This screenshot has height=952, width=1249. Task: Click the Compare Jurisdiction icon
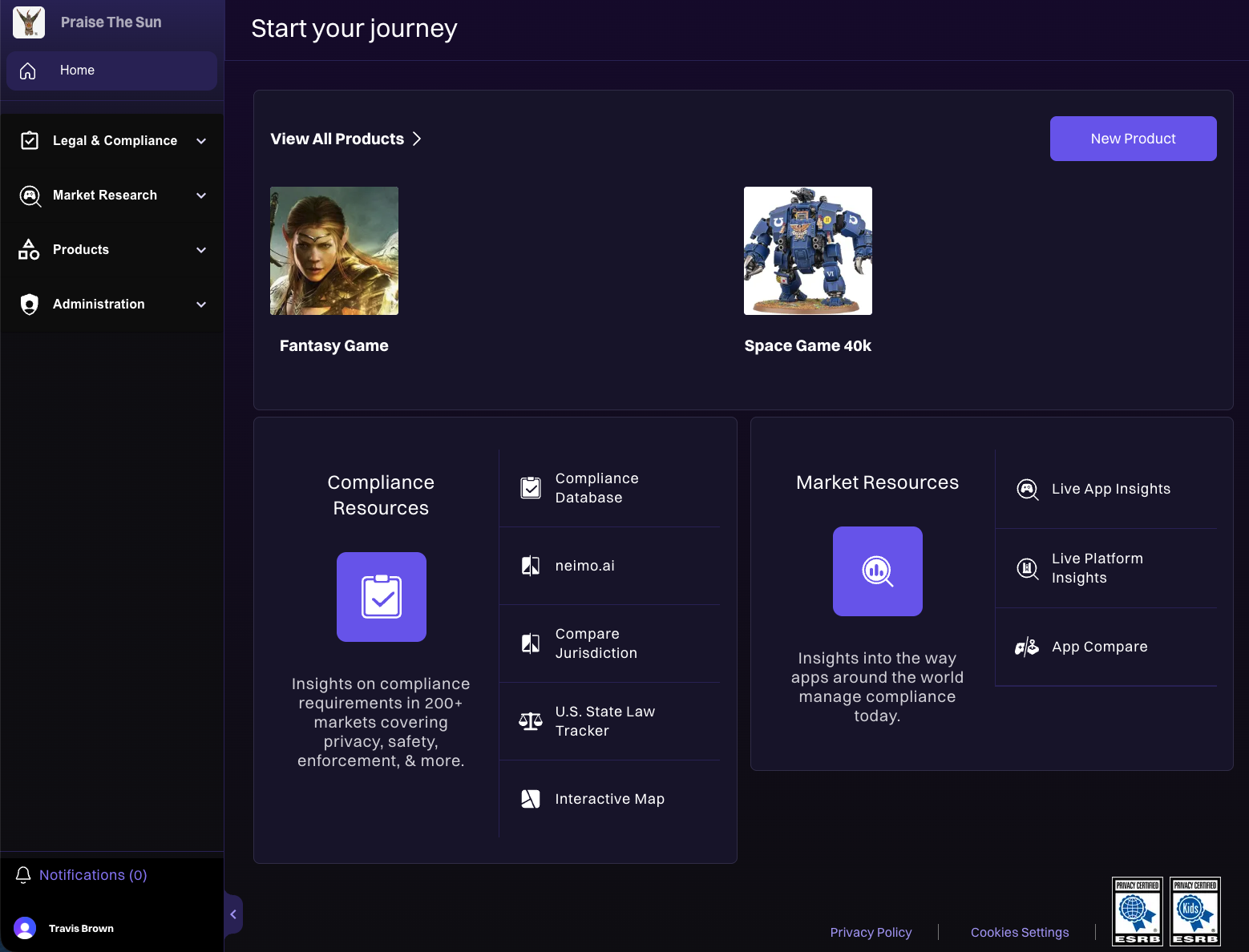click(531, 643)
